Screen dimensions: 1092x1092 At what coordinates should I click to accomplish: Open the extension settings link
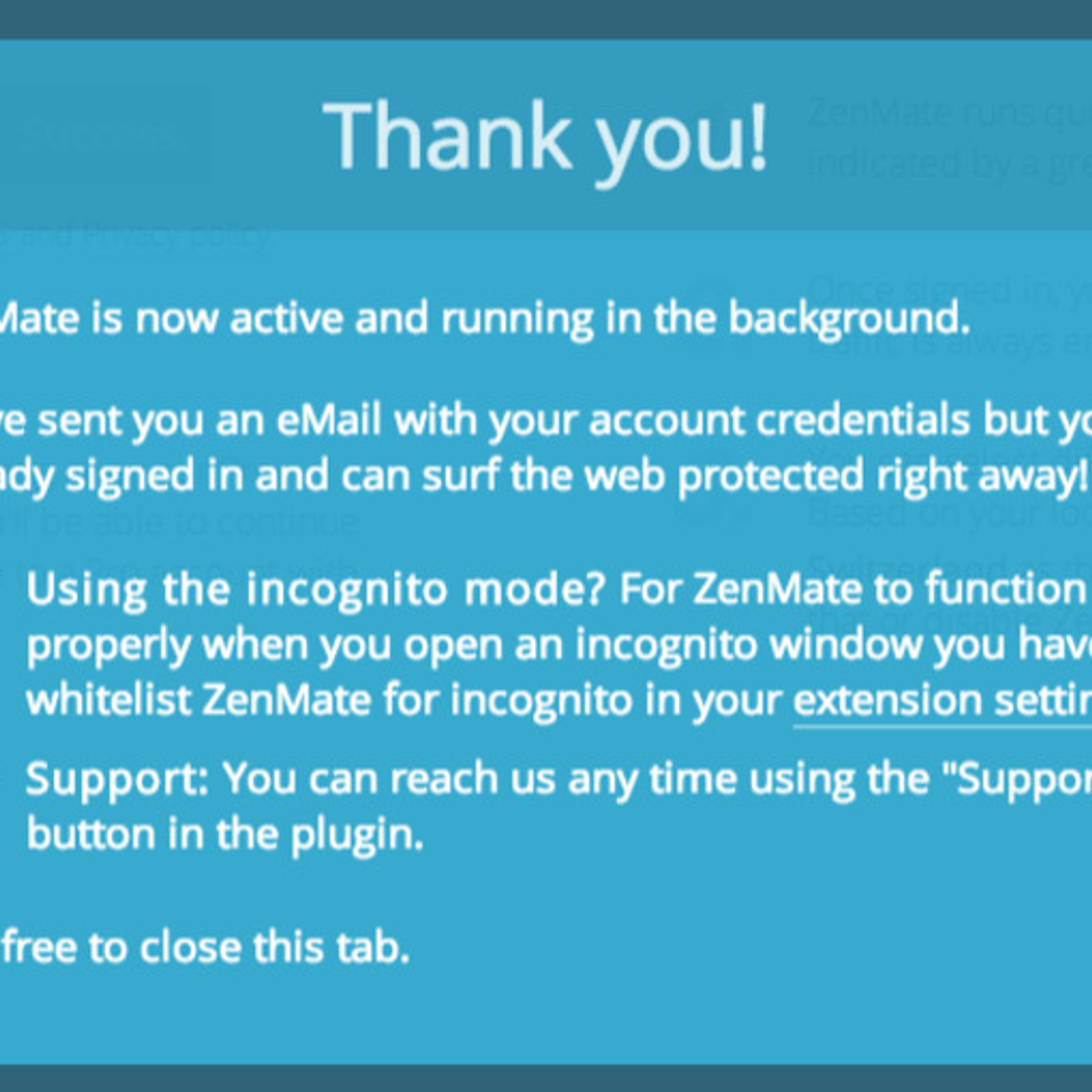(943, 701)
